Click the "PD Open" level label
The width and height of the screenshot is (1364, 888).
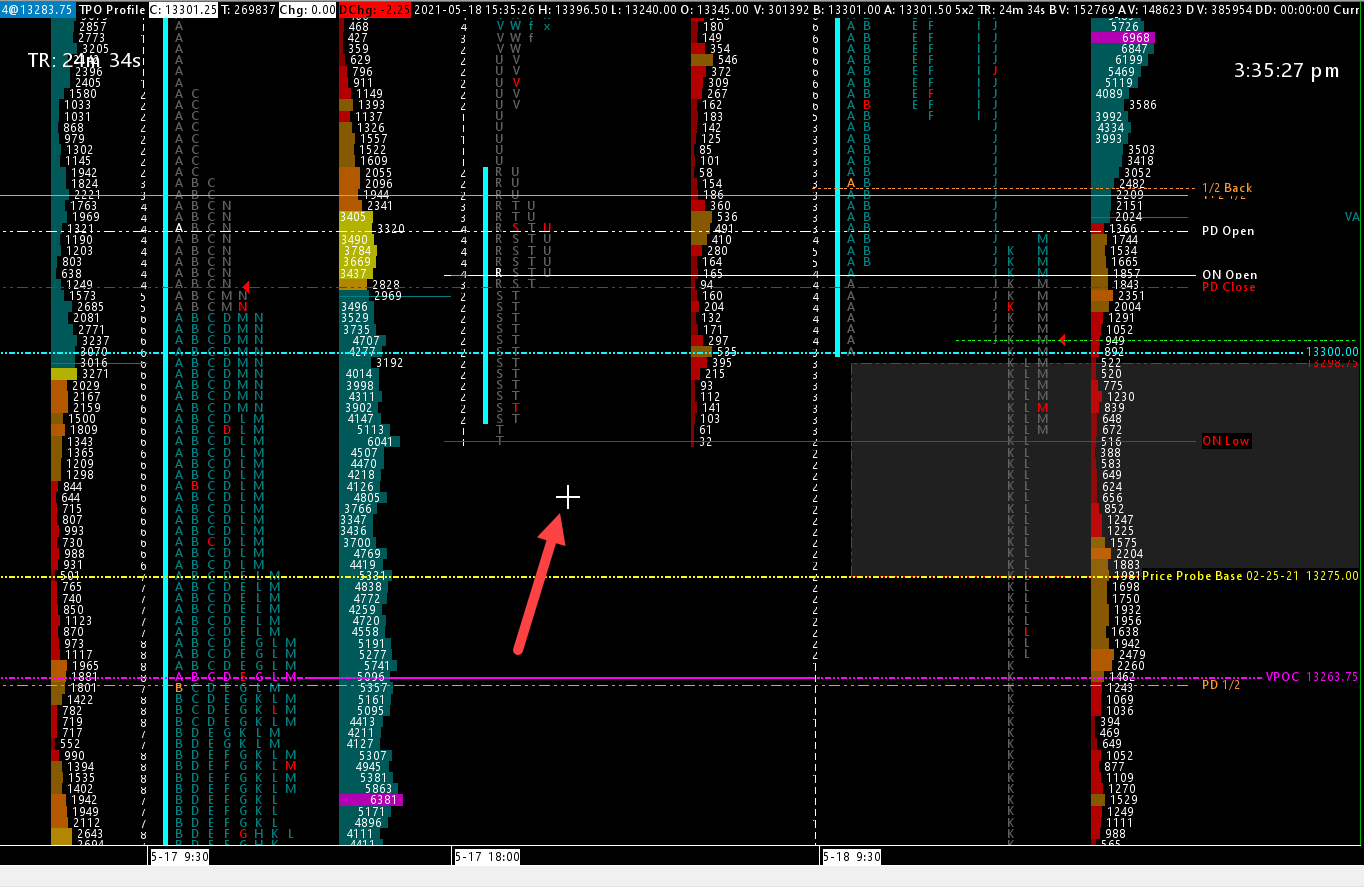(x=1228, y=231)
